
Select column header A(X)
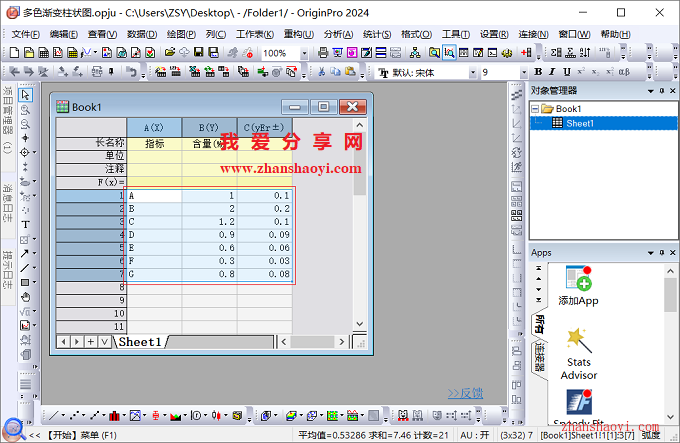154,127
